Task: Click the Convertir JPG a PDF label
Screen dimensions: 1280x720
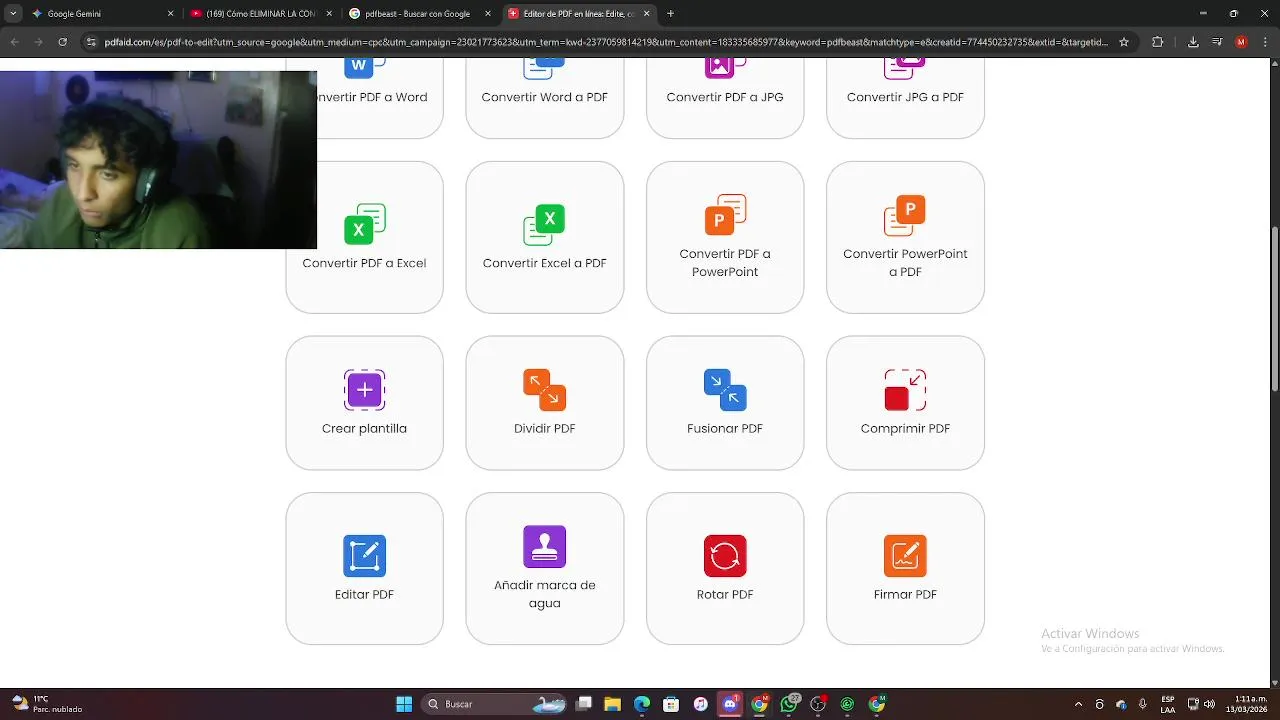Action: pos(905,97)
